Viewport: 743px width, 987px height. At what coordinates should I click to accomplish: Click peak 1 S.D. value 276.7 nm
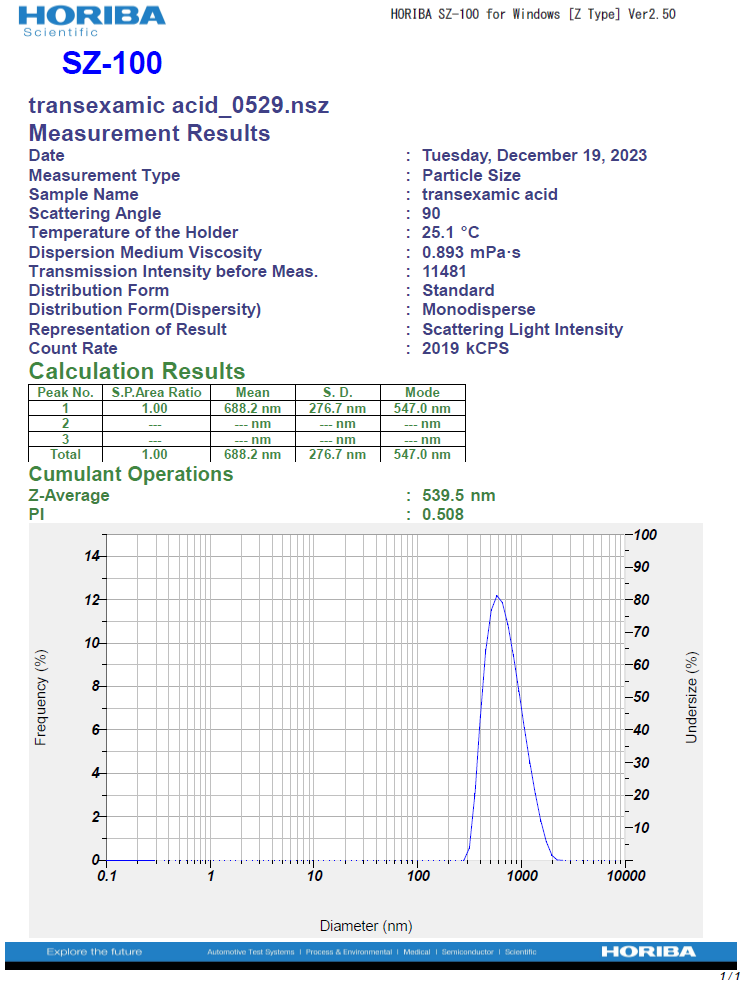337,408
